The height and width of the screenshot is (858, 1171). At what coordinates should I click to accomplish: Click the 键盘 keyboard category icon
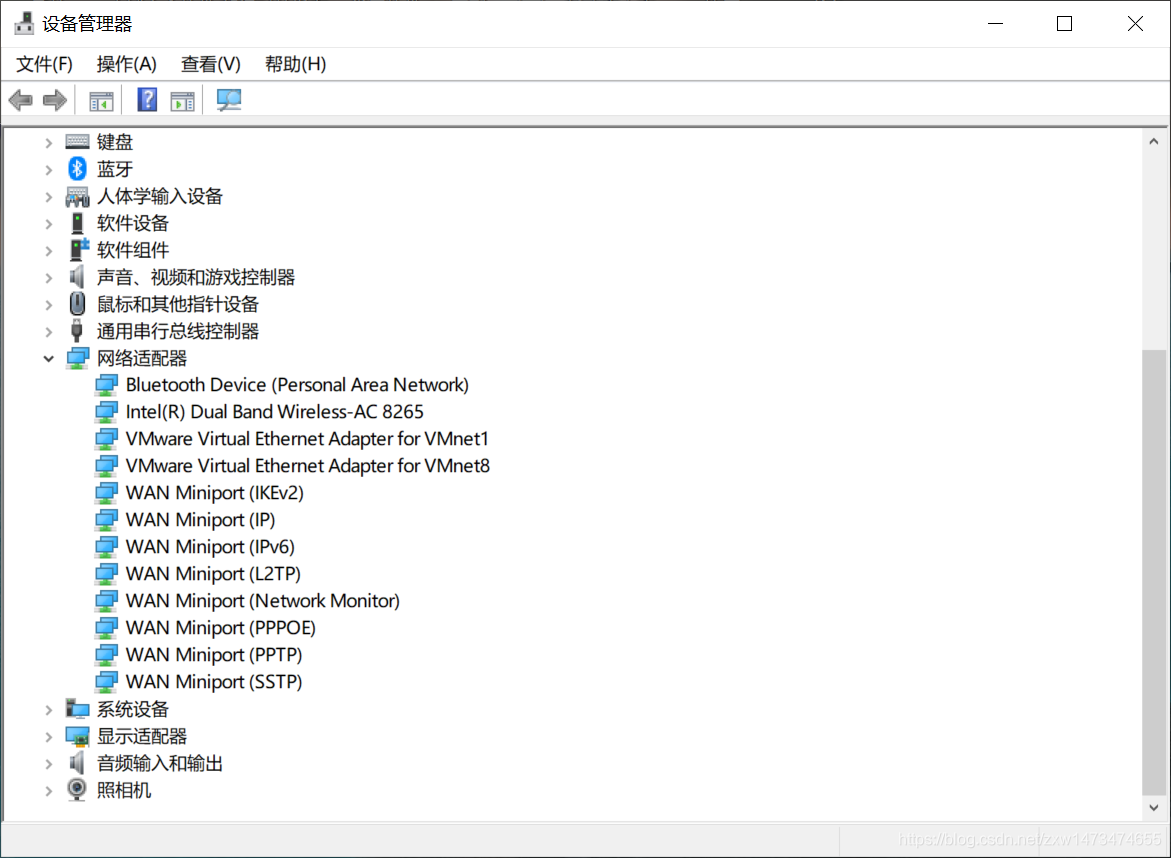[x=77, y=141]
